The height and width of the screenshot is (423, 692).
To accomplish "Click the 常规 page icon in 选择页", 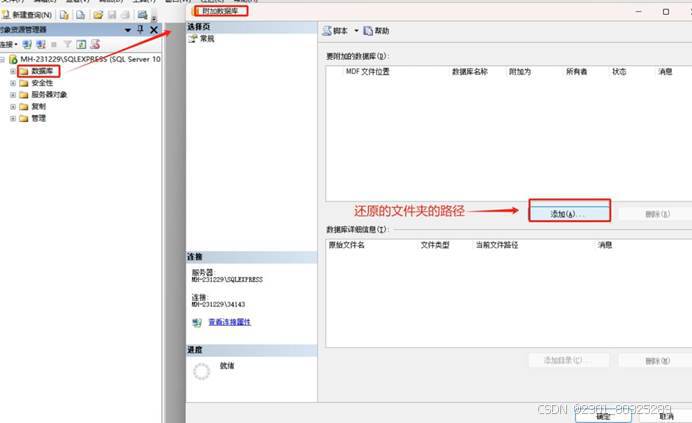I will (x=192, y=39).
